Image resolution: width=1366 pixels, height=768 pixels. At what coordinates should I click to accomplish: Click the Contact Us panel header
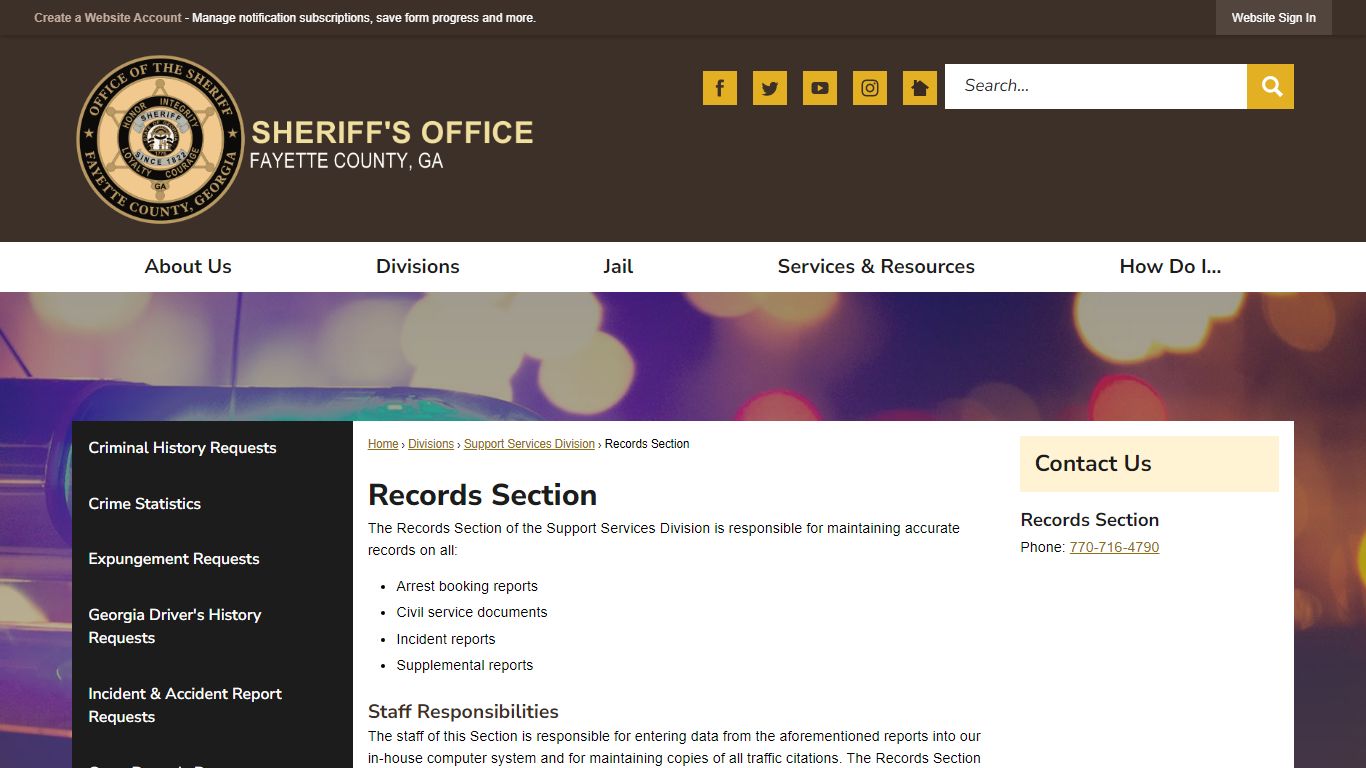(x=1149, y=464)
